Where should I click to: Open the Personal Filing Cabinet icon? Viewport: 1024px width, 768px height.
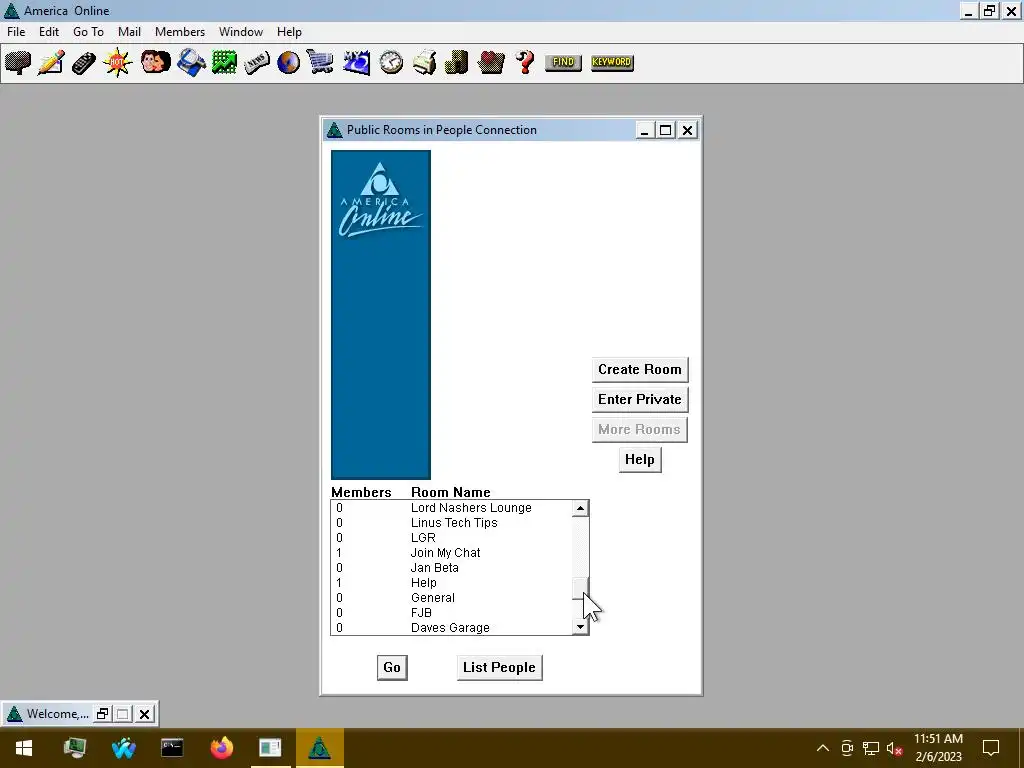(456, 63)
